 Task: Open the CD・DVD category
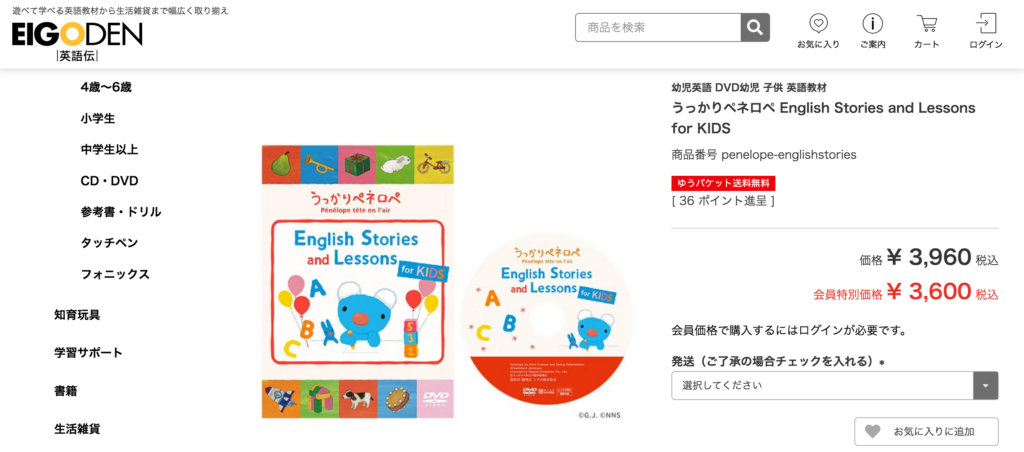[109, 181]
